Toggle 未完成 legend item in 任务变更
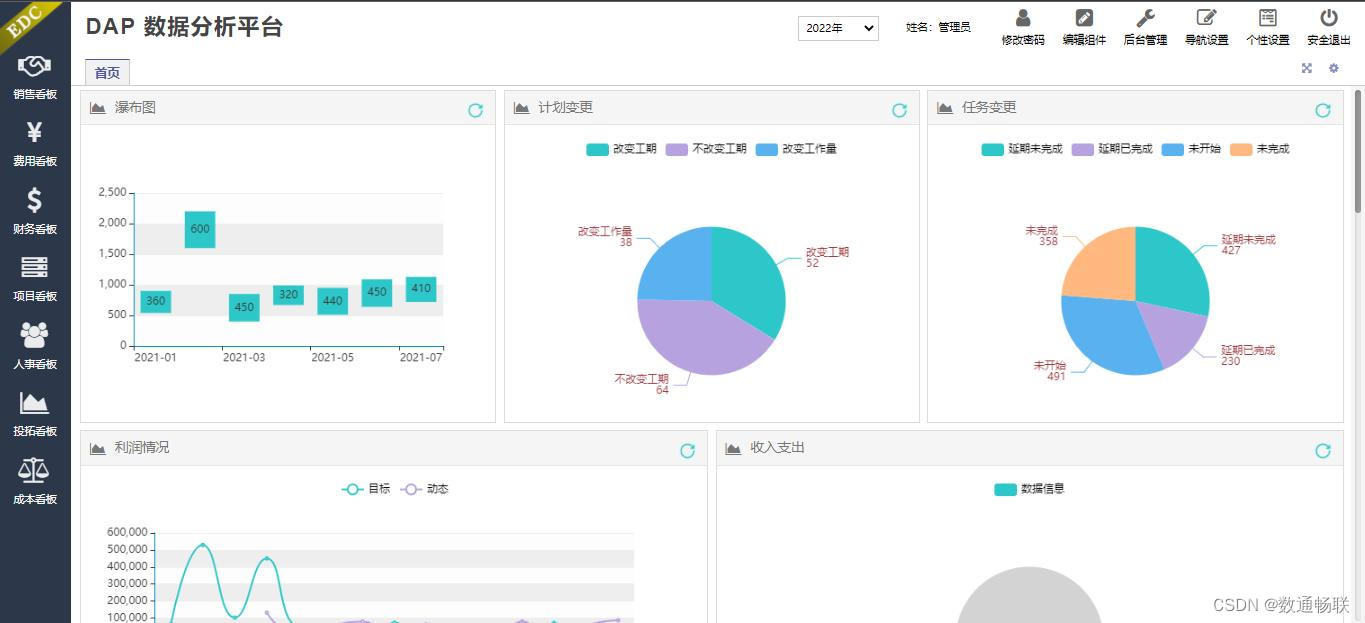1365x623 pixels. (x=1259, y=149)
